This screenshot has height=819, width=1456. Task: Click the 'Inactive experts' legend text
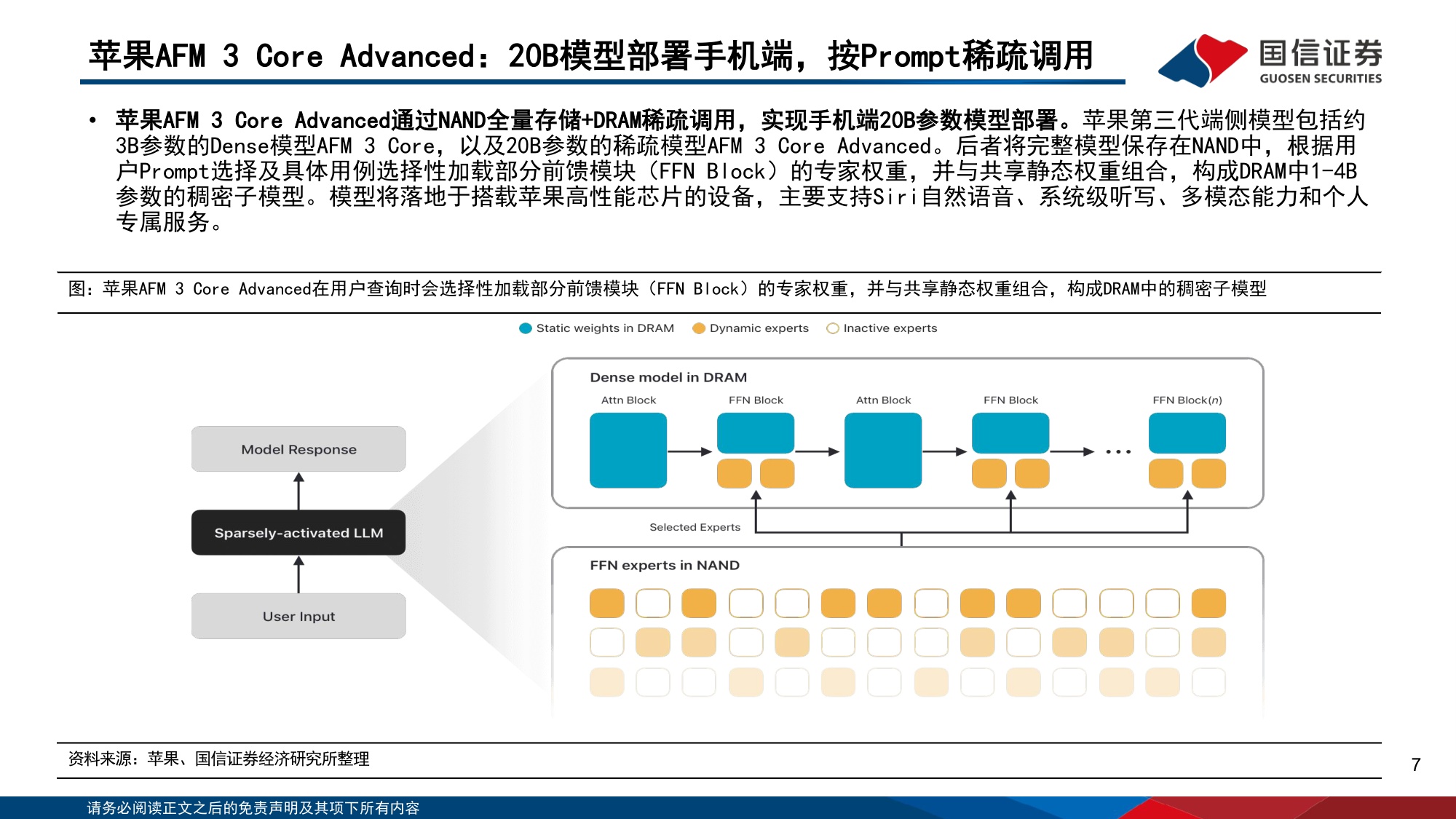890,328
